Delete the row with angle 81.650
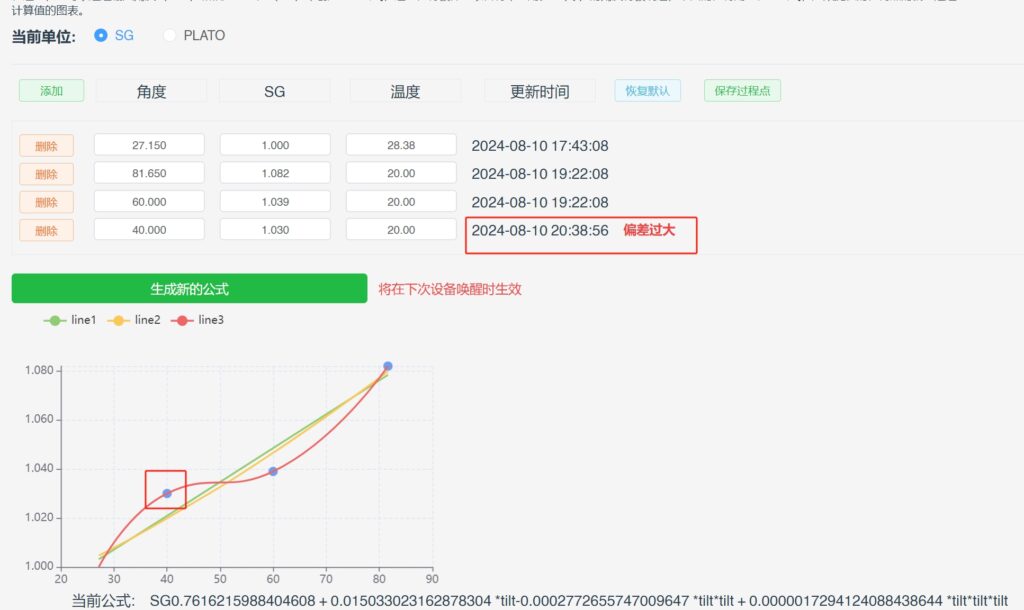This screenshot has width=1024, height=610. [46, 174]
